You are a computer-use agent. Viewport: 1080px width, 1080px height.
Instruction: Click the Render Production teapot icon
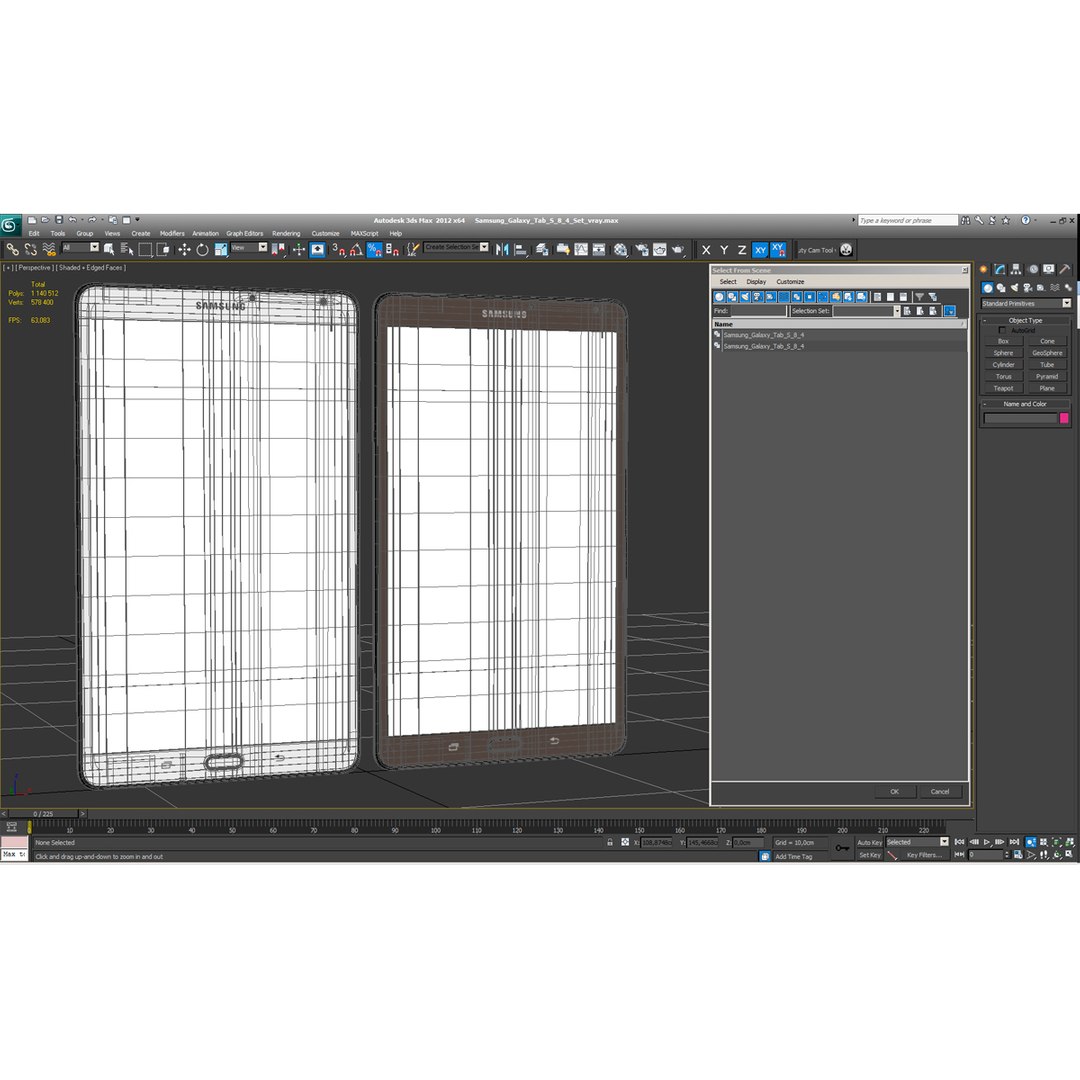pyautogui.click(x=678, y=249)
